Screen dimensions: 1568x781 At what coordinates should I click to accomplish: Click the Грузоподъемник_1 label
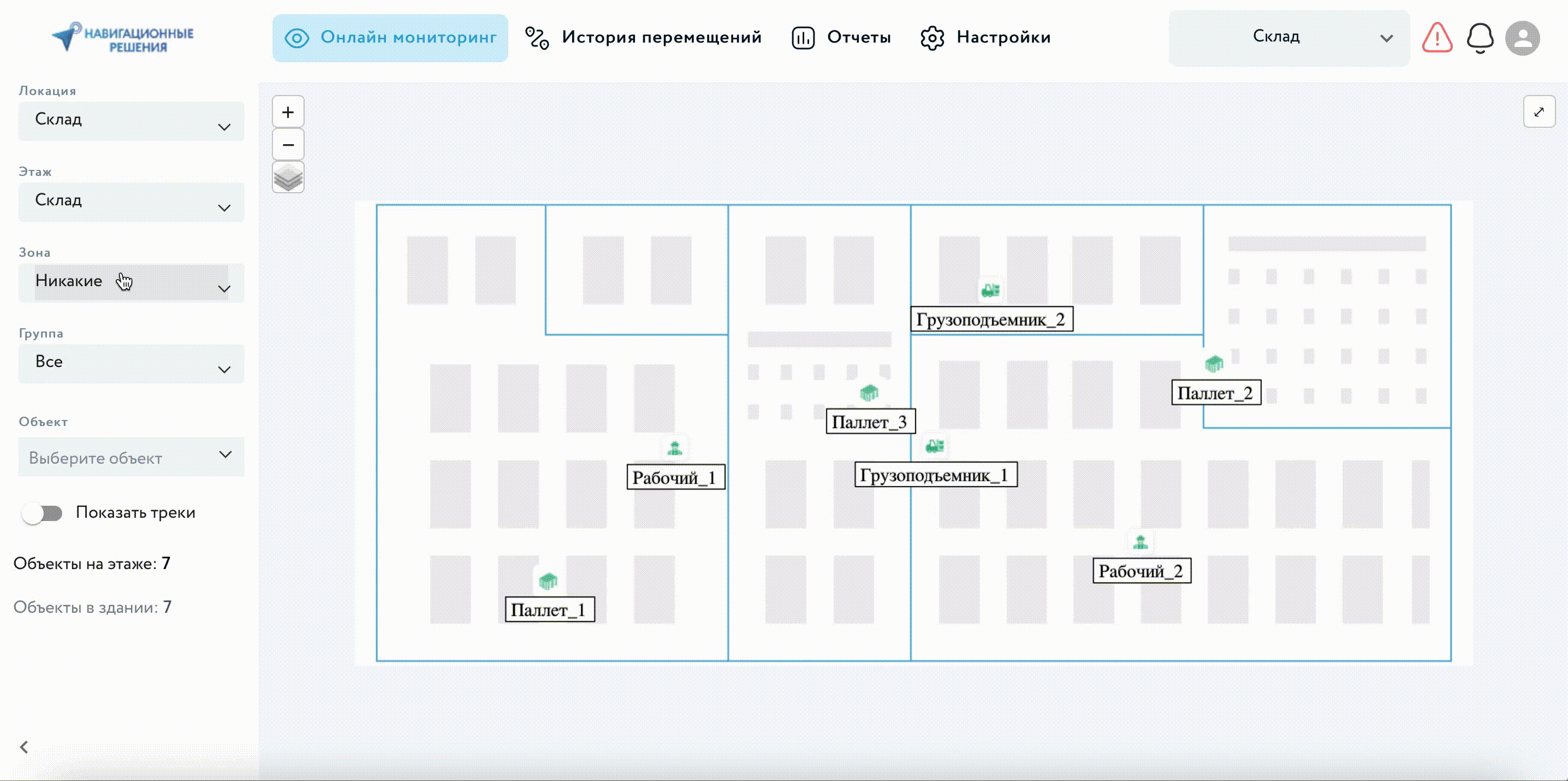coord(936,475)
